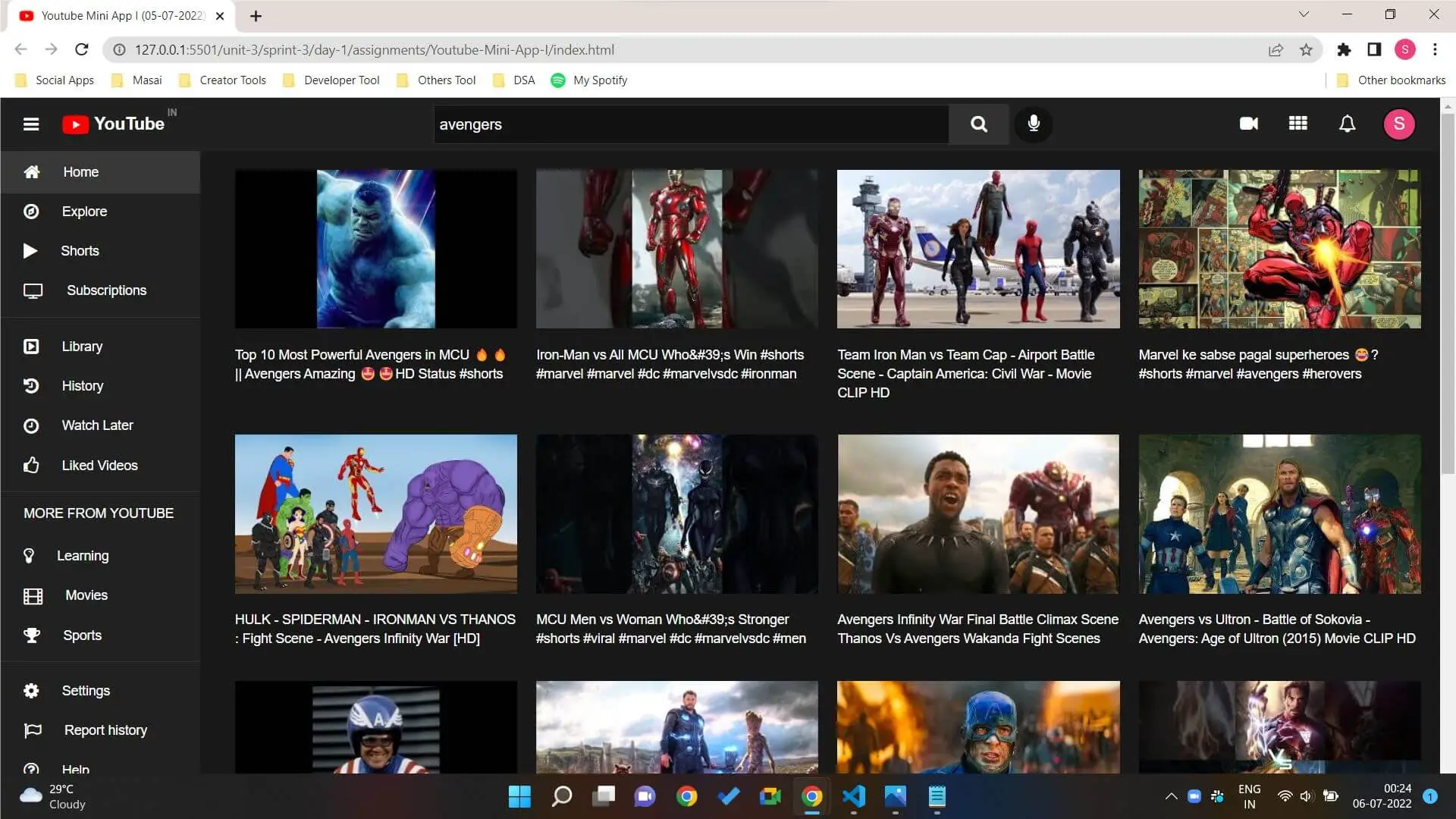This screenshot has width=1456, height=819.
Task: Click the browser address bar URL
Action: pyautogui.click(x=375, y=50)
